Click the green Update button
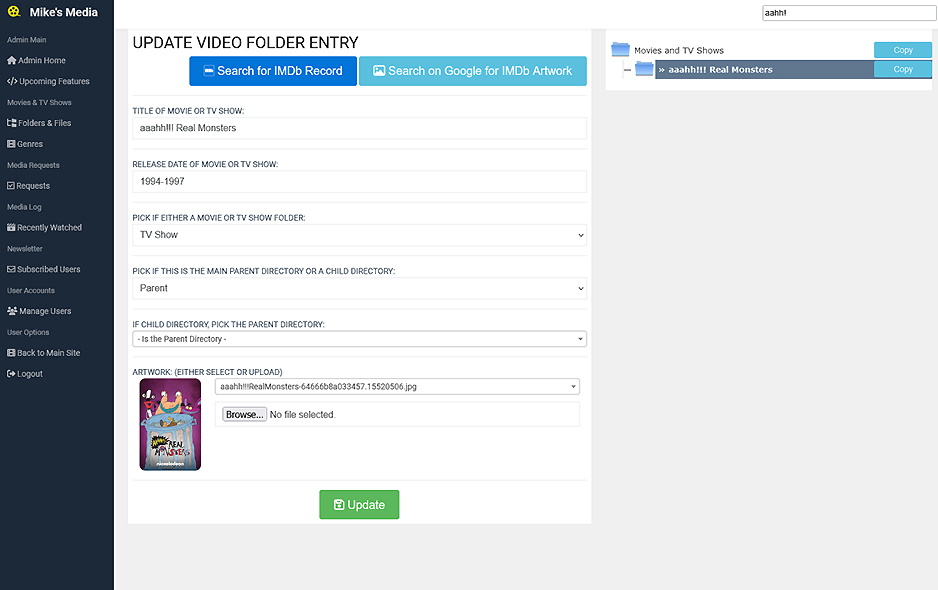Screen dimensions: 938x590 pyautogui.click(x=359, y=505)
